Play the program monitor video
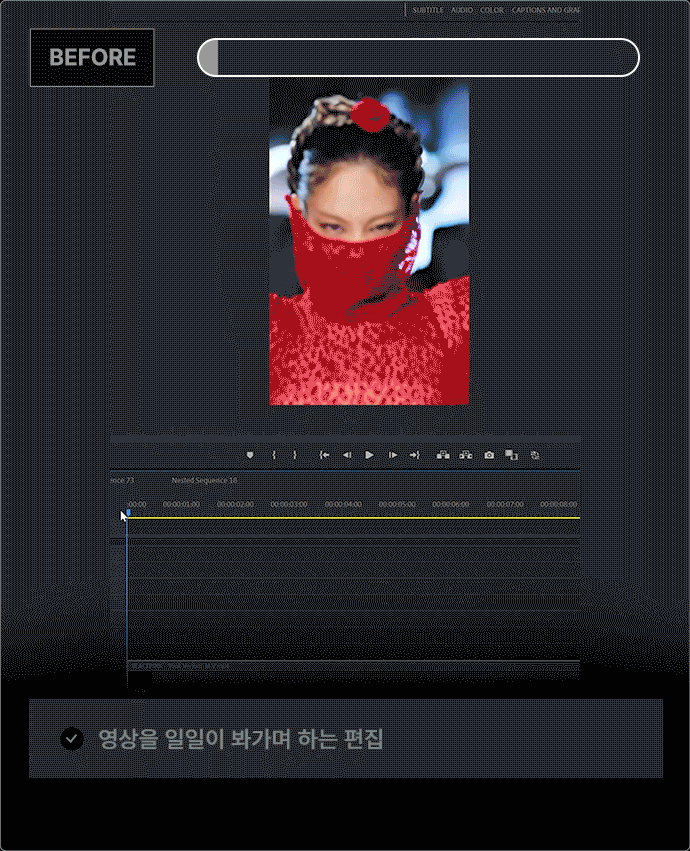This screenshot has height=851, width=690. point(369,455)
